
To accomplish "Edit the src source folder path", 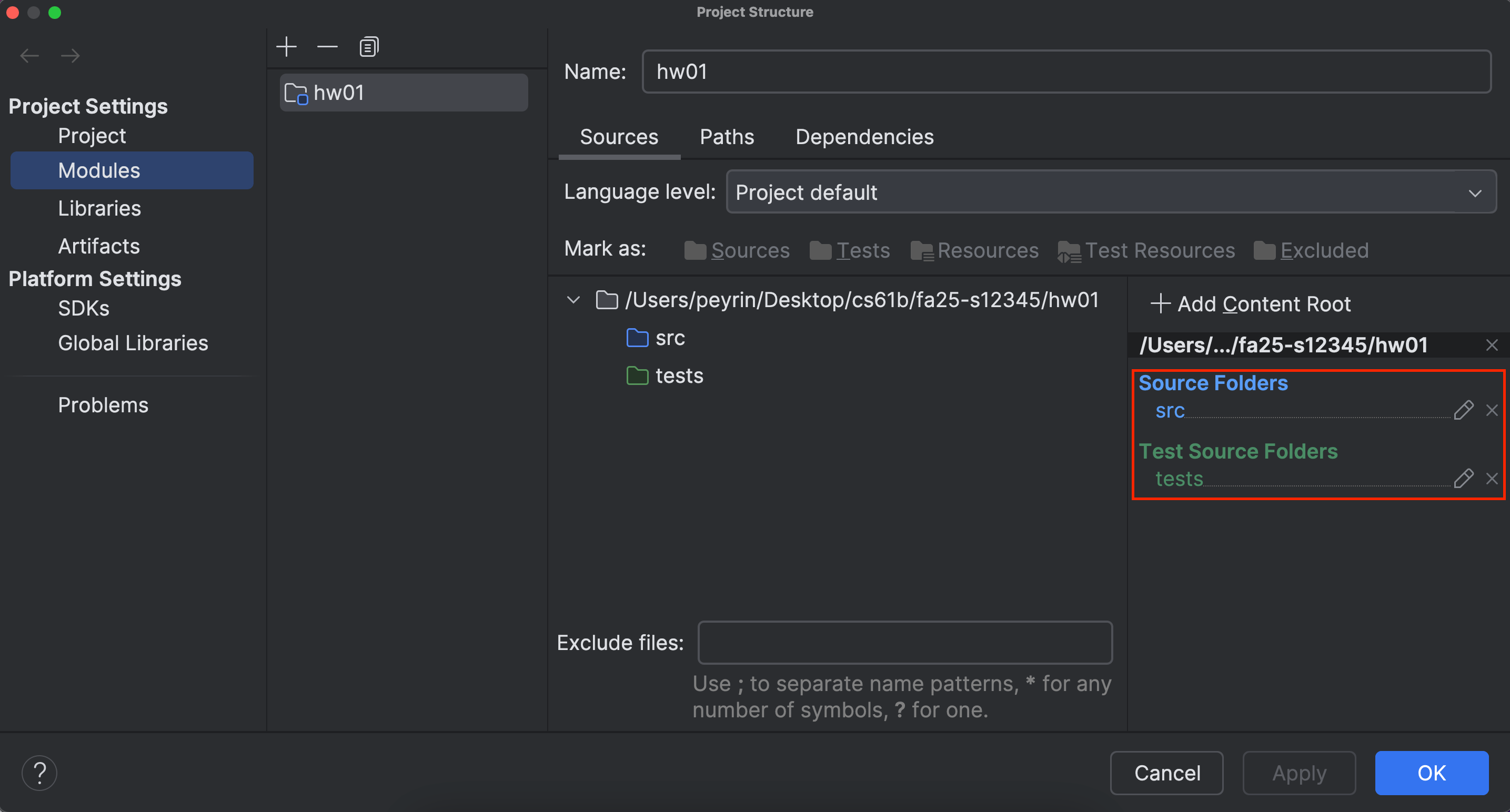I will (1464, 410).
